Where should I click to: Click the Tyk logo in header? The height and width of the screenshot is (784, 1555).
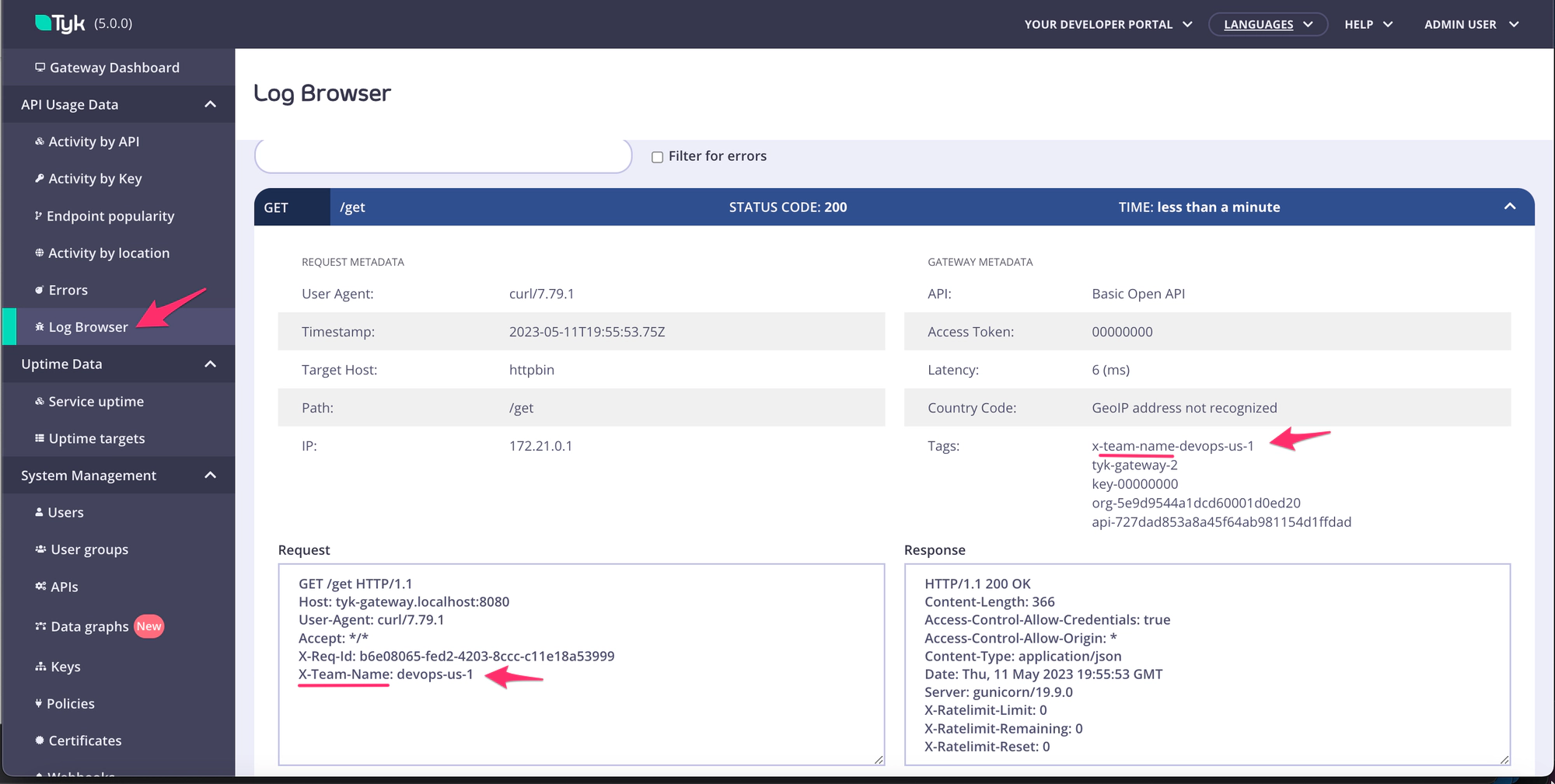tap(59, 23)
